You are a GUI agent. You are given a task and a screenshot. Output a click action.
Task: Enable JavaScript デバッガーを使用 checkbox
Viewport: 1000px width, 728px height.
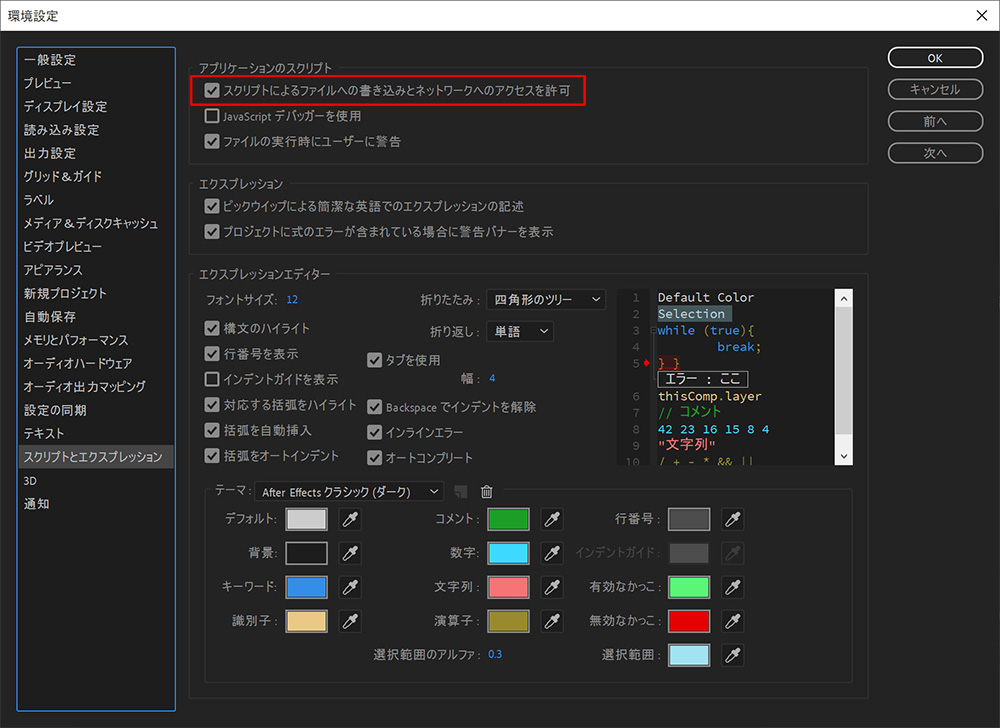pos(212,116)
